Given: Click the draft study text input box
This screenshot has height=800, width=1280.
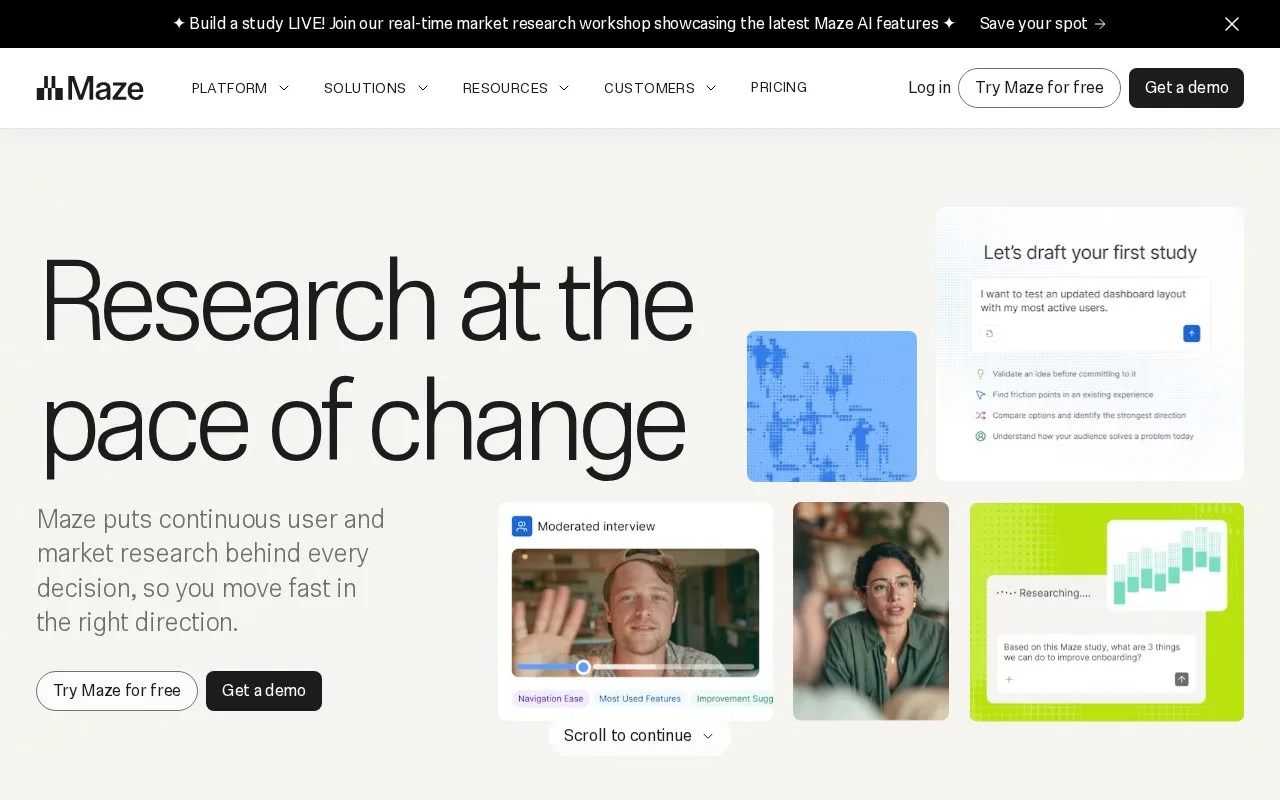Looking at the screenshot, I should (1090, 314).
